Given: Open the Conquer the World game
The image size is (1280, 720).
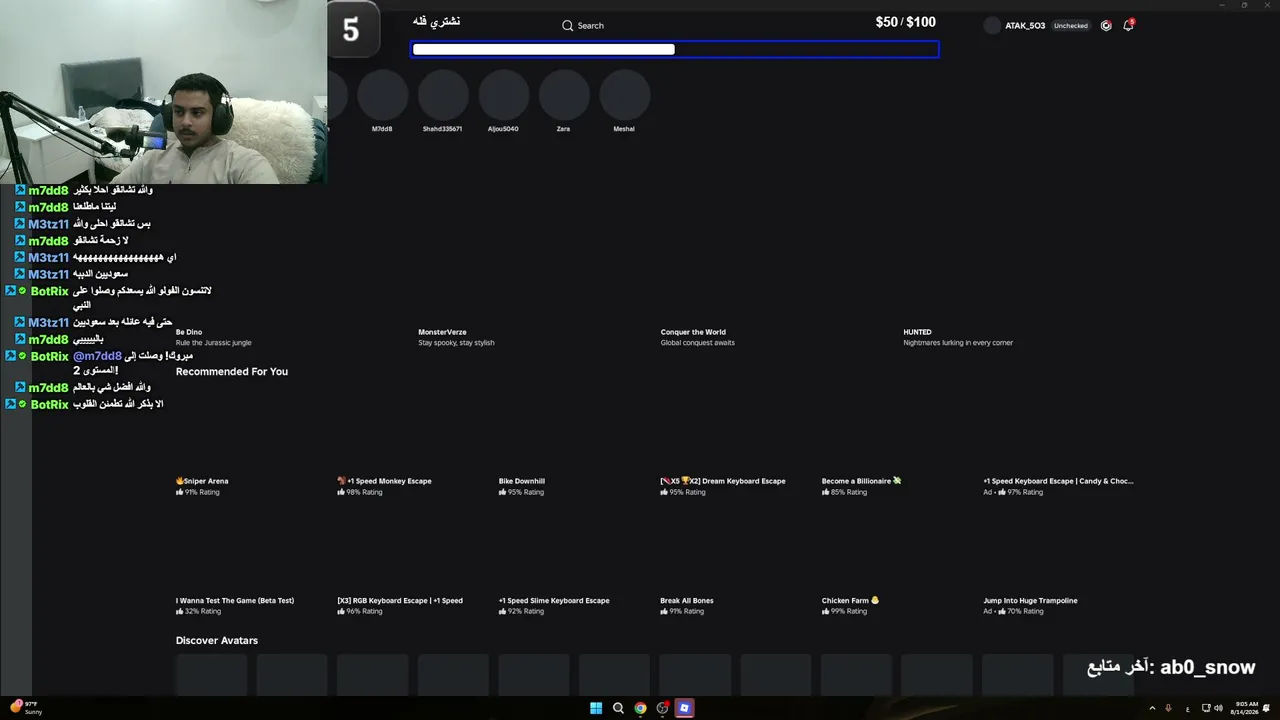Looking at the screenshot, I should 693,332.
